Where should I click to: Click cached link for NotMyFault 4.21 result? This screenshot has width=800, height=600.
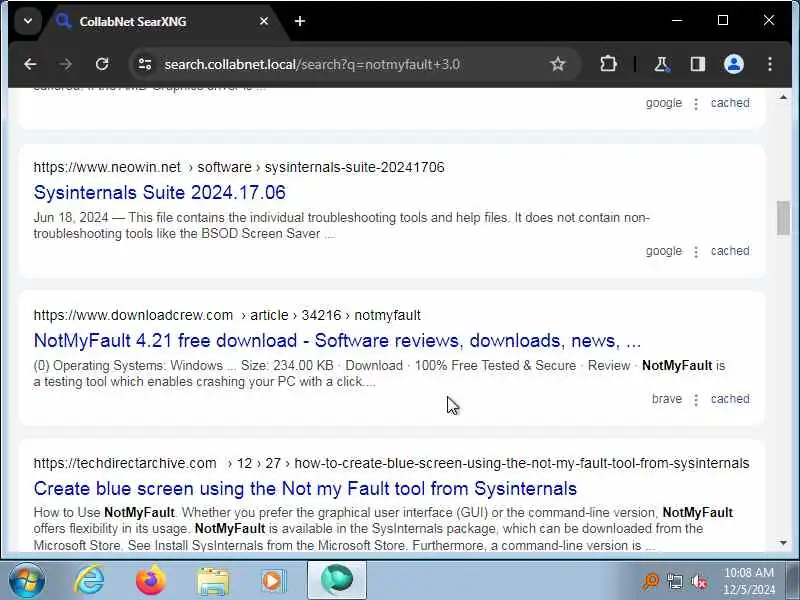pyautogui.click(x=730, y=398)
